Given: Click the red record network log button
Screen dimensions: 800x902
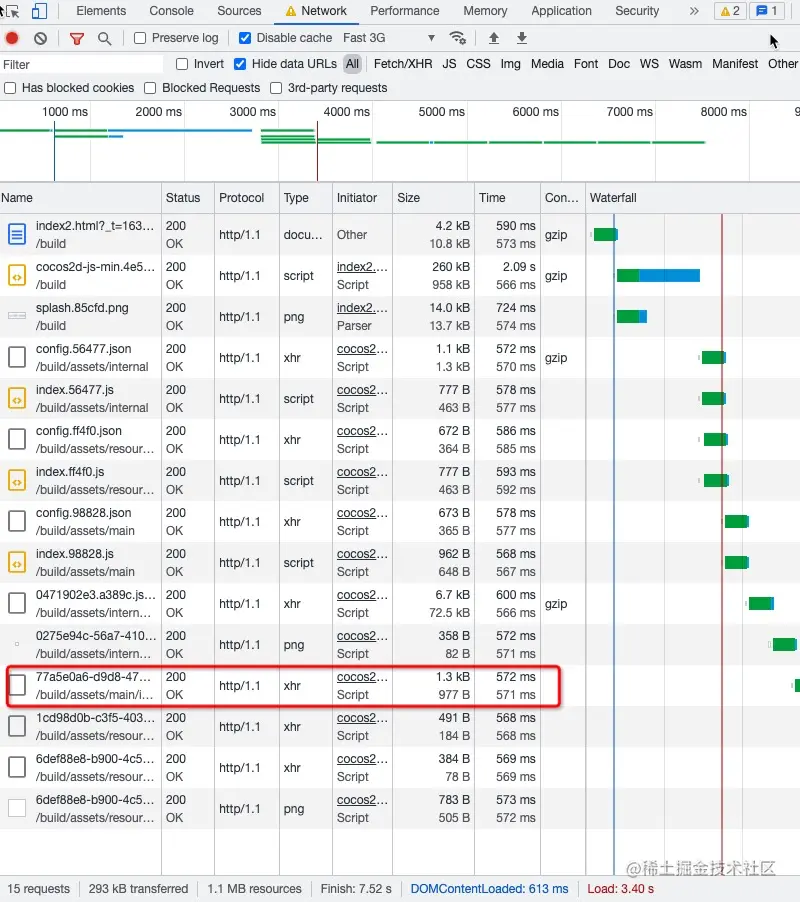Looking at the screenshot, I should (12, 38).
